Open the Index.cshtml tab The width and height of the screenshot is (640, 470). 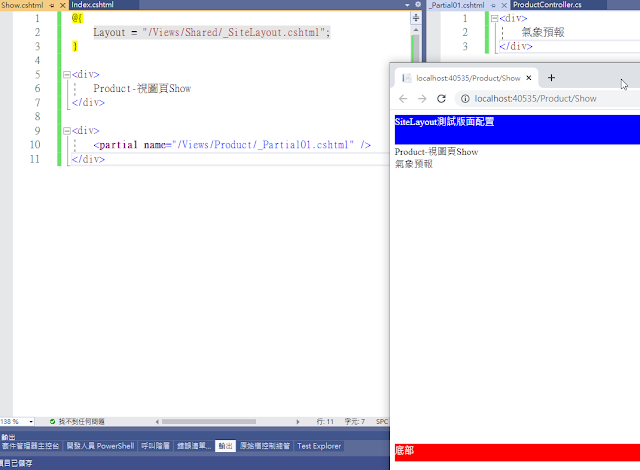(x=93, y=5)
